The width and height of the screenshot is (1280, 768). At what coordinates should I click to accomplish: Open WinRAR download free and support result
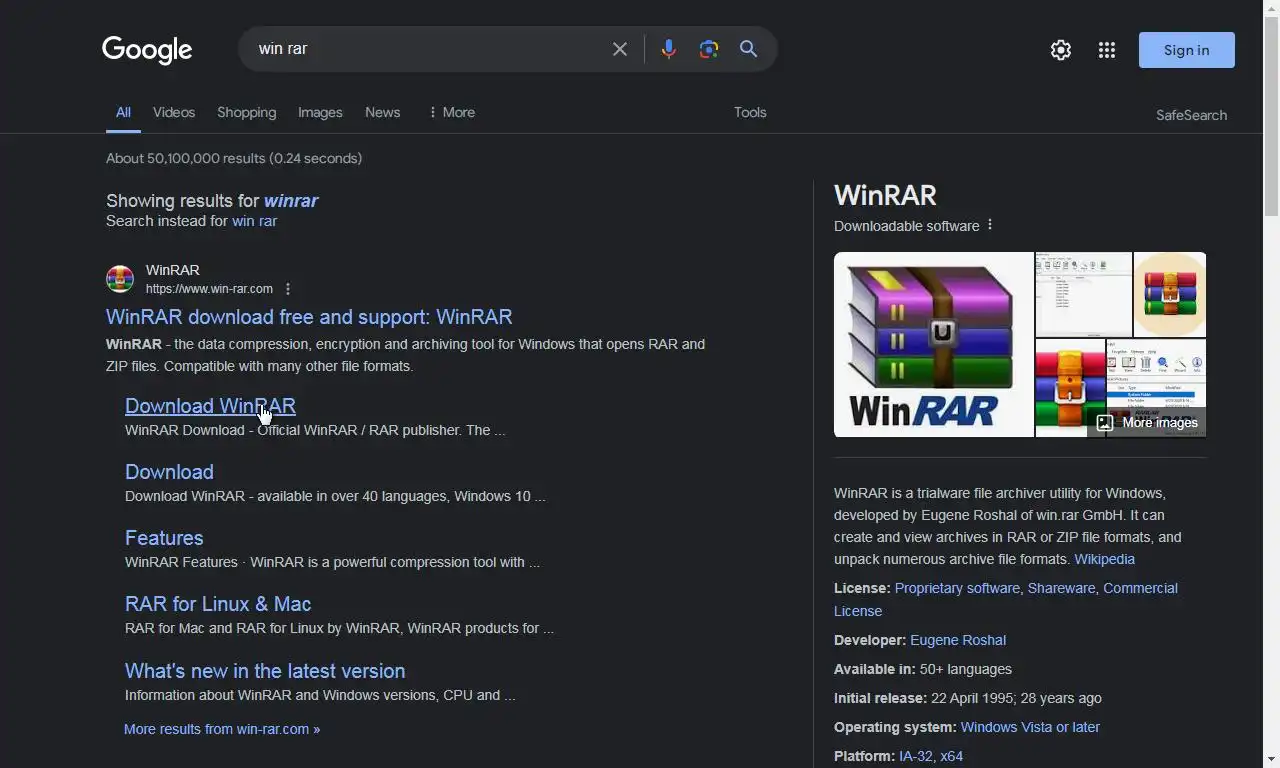[x=309, y=317]
